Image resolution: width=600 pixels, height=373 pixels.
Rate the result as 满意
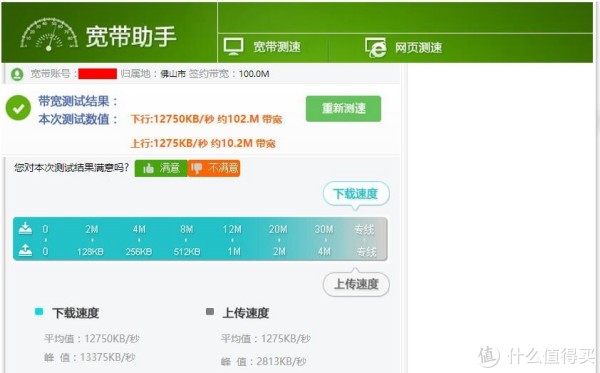(x=161, y=168)
